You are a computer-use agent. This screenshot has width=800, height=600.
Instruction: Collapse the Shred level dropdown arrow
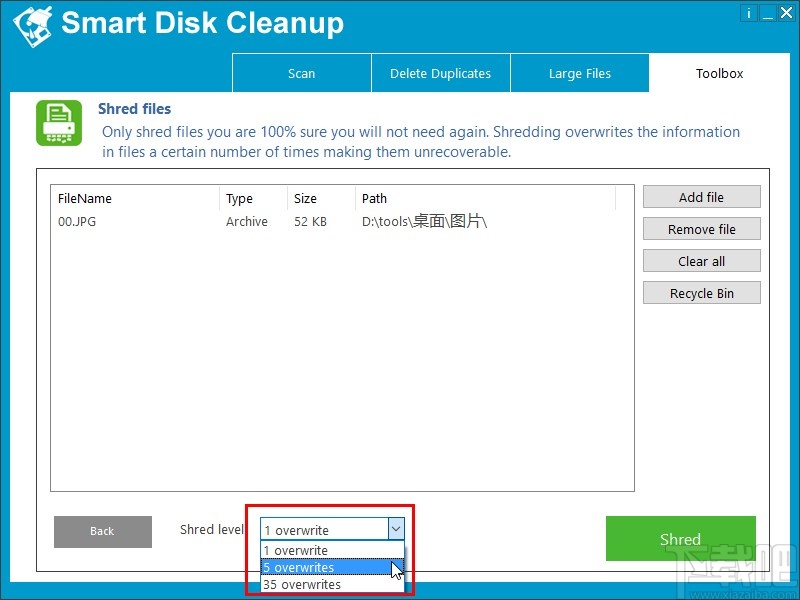click(396, 529)
